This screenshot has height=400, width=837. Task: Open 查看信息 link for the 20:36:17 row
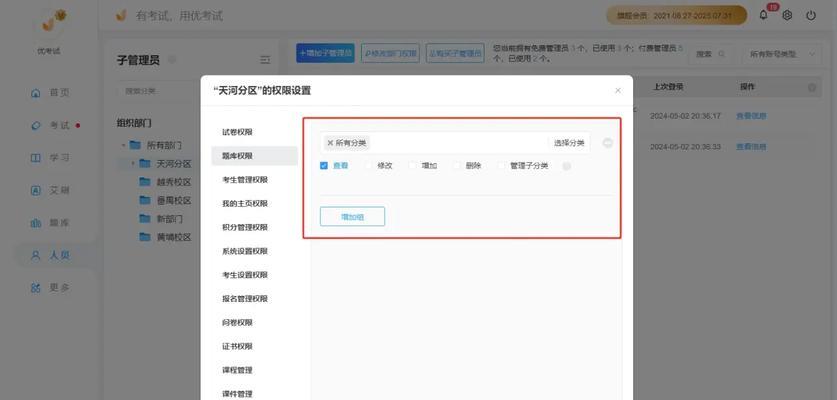point(751,116)
